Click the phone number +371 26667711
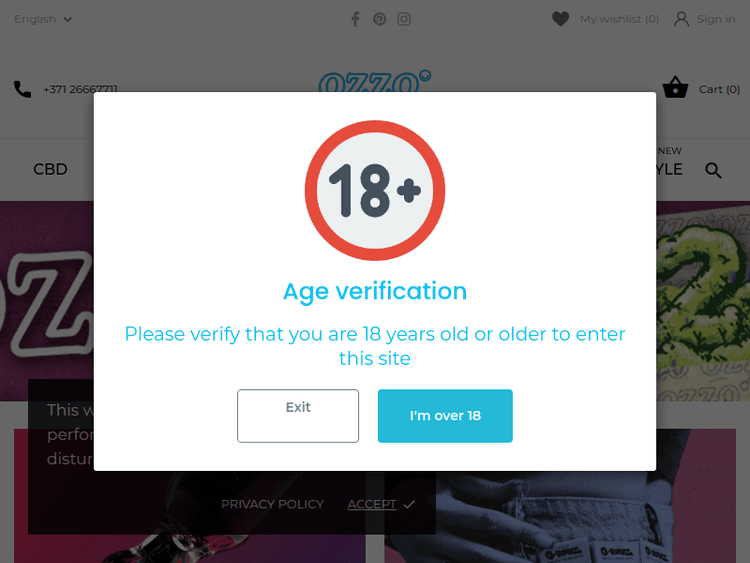The image size is (750, 563). coord(80,89)
